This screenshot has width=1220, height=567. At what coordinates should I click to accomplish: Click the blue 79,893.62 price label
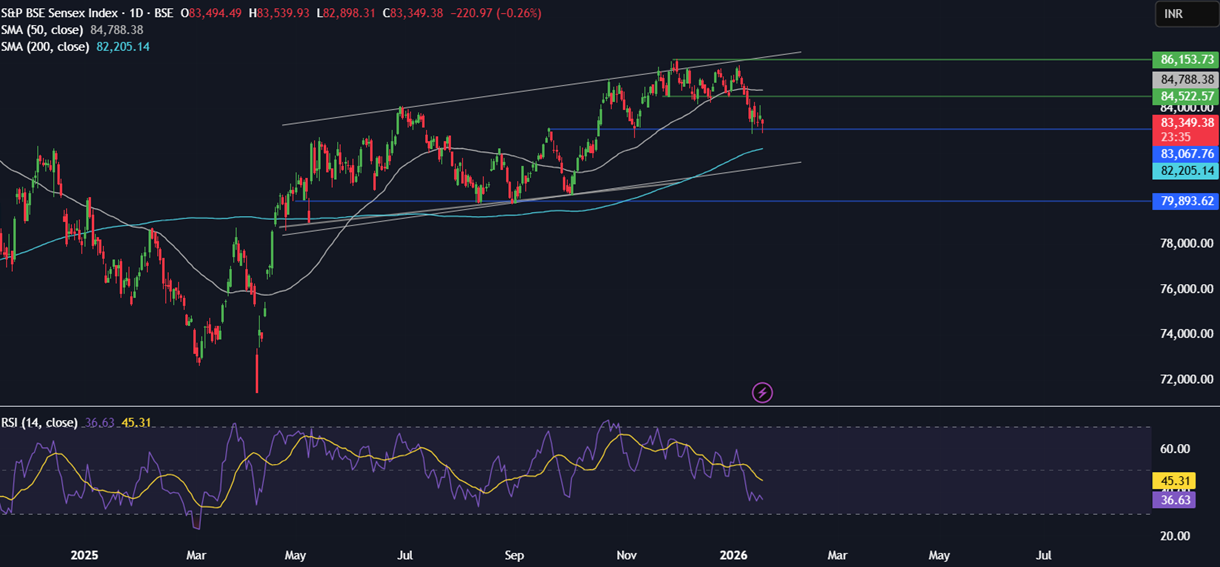click(x=1187, y=201)
